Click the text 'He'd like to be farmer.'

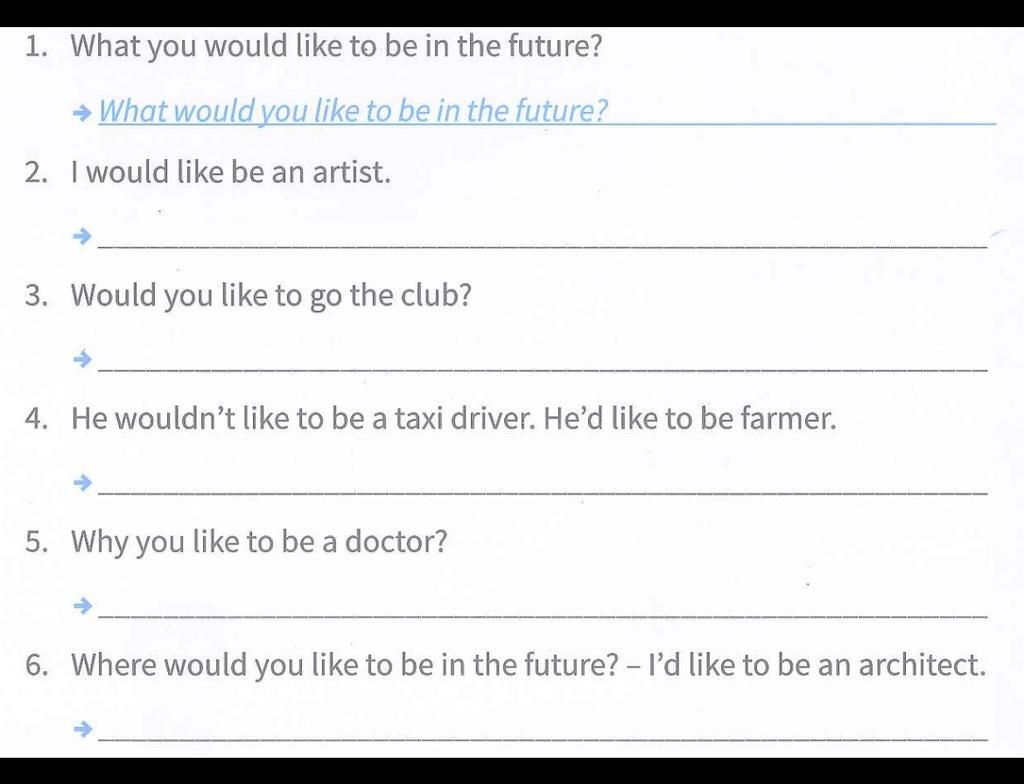[x=690, y=418]
